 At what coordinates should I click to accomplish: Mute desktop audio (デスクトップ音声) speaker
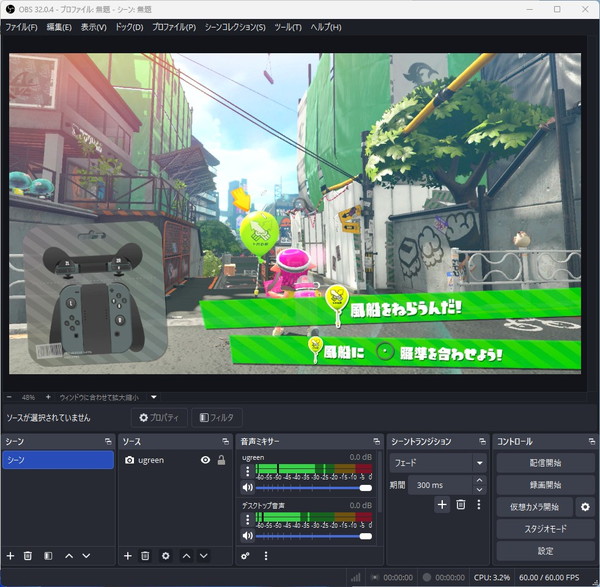tap(248, 537)
